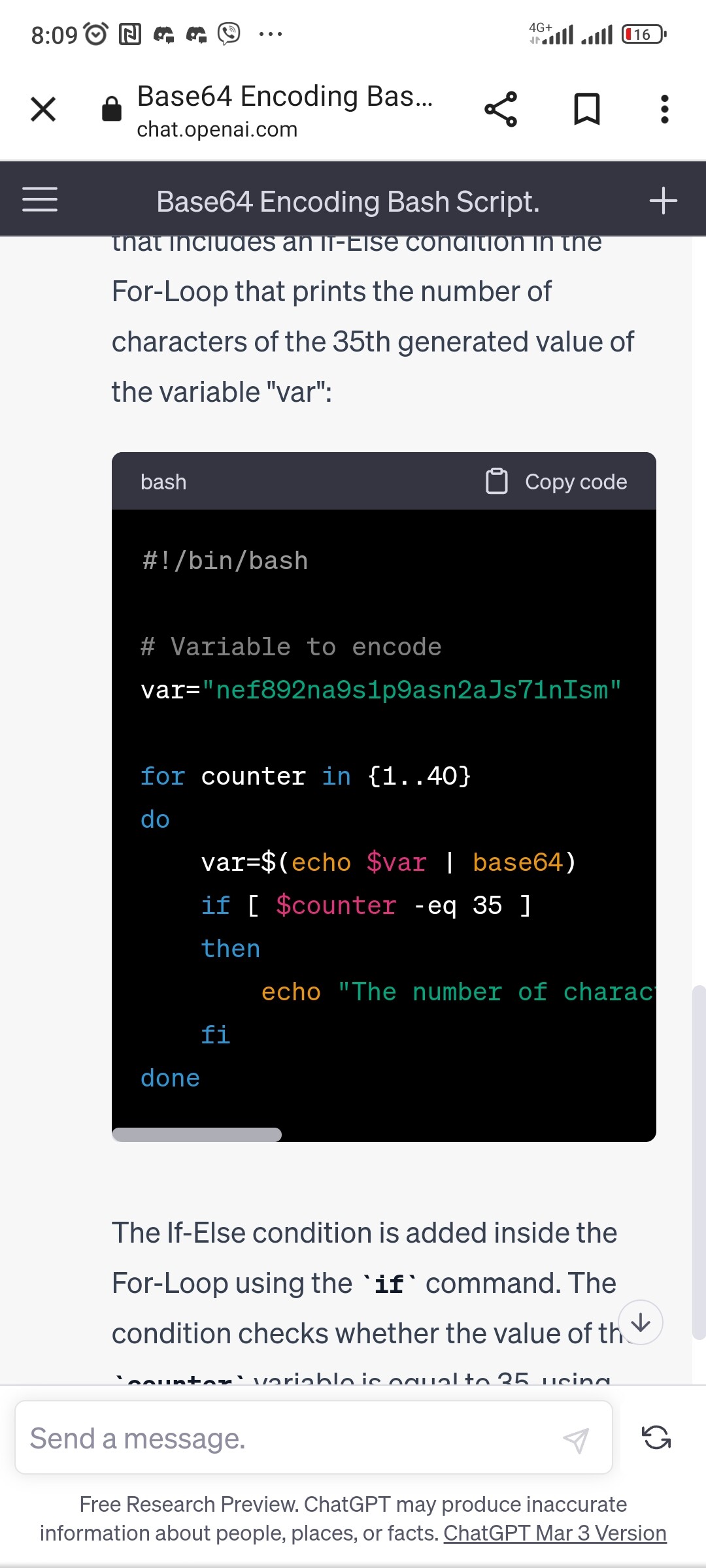
Task: Bookmark this page with the bookmark icon
Action: [586, 109]
